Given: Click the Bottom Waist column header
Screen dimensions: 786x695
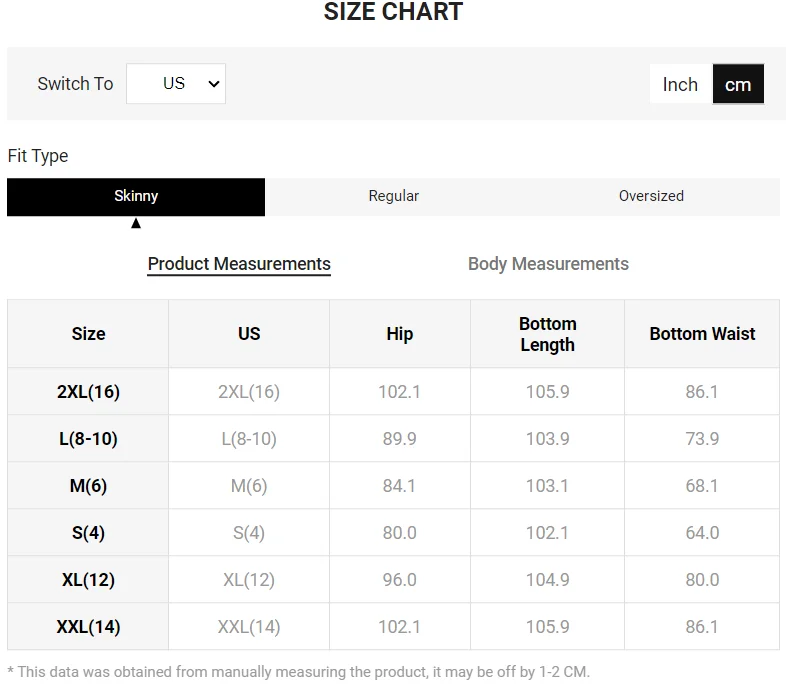Looking at the screenshot, I should pos(702,334).
